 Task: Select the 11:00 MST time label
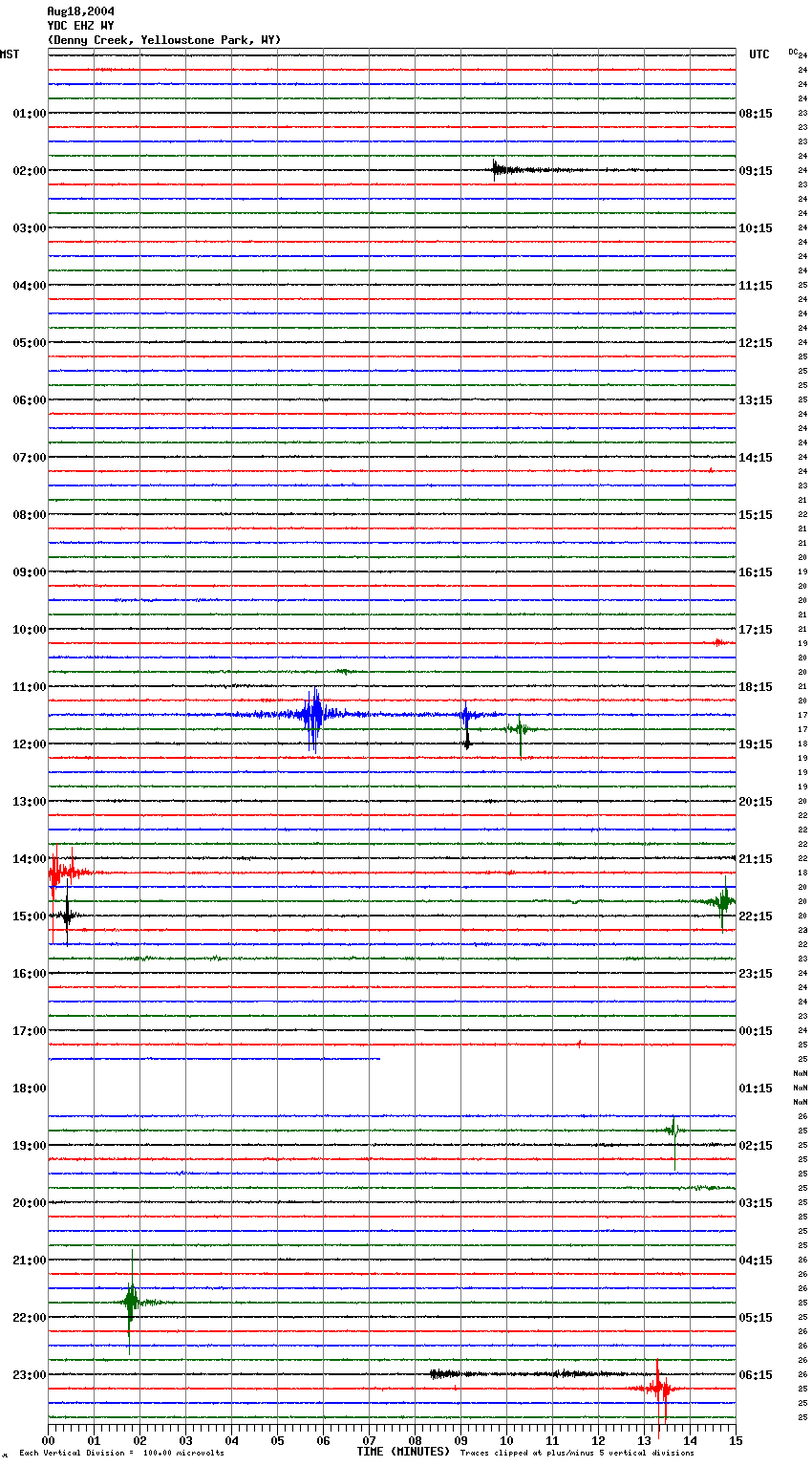click(30, 687)
